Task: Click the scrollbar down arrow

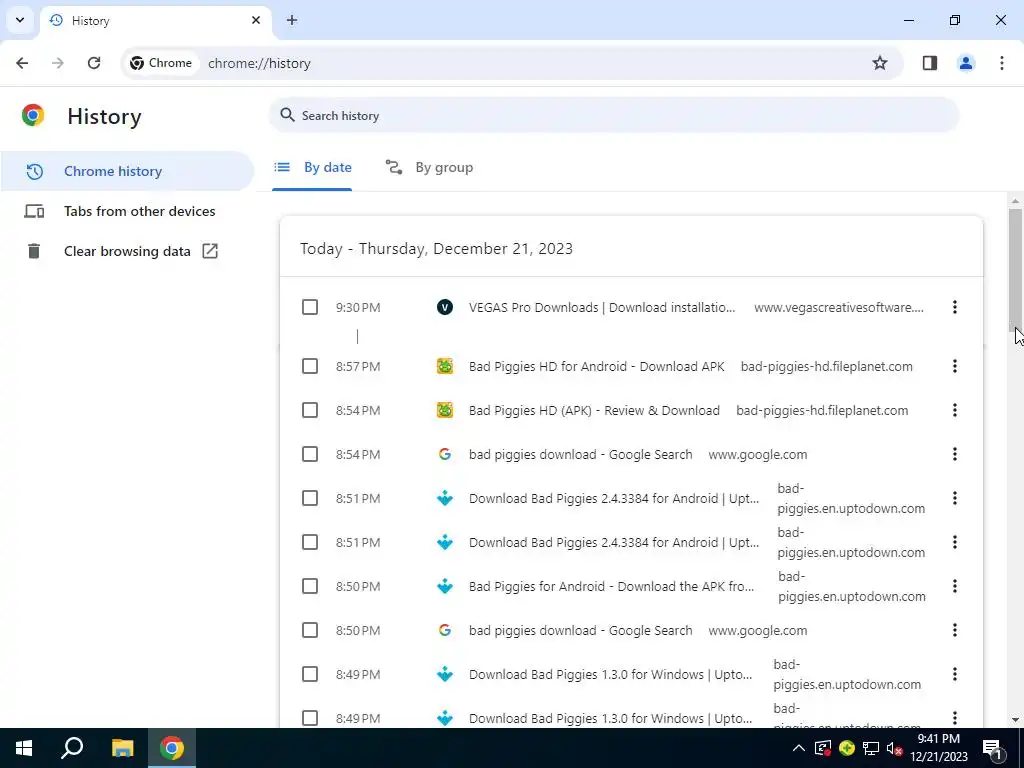Action: pos(1015,720)
